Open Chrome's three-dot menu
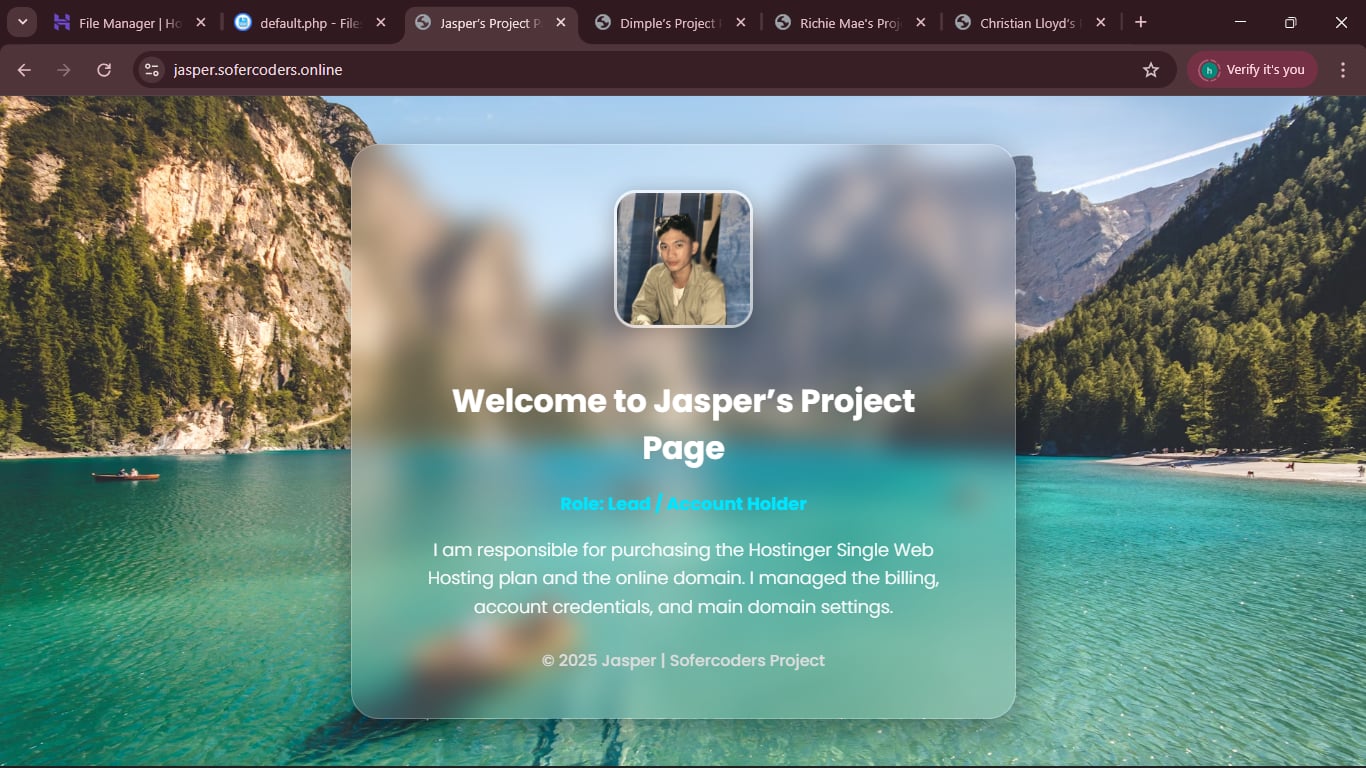Viewport: 1366px width, 768px height. [x=1343, y=70]
